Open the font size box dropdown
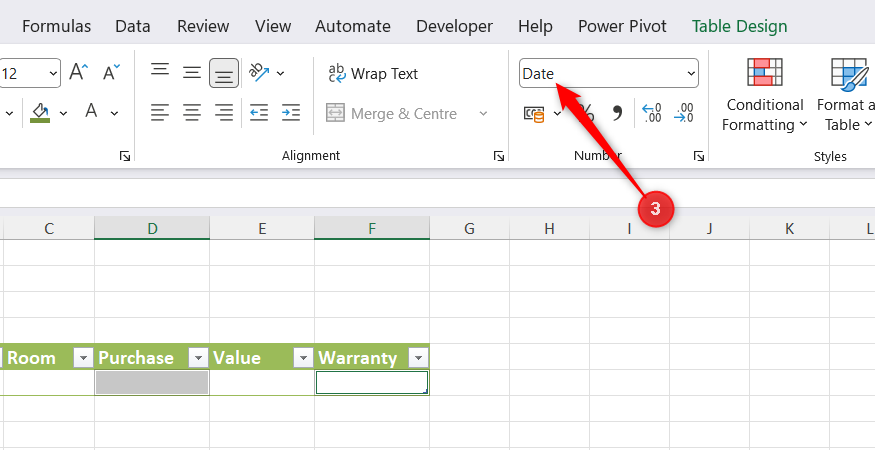The width and height of the screenshot is (875, 450). tap(54, 73)
